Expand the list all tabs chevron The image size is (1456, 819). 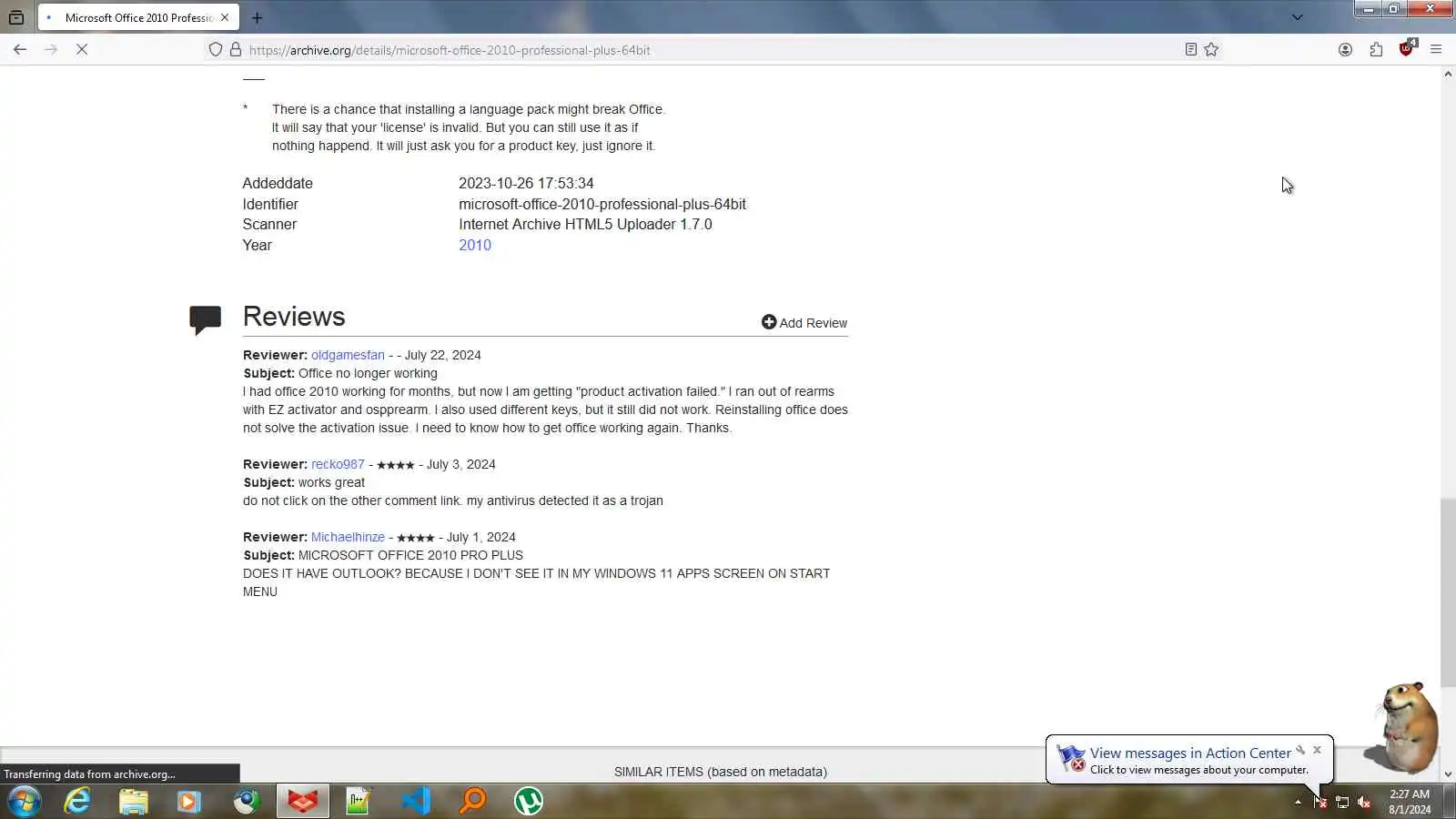(1298, 17)
